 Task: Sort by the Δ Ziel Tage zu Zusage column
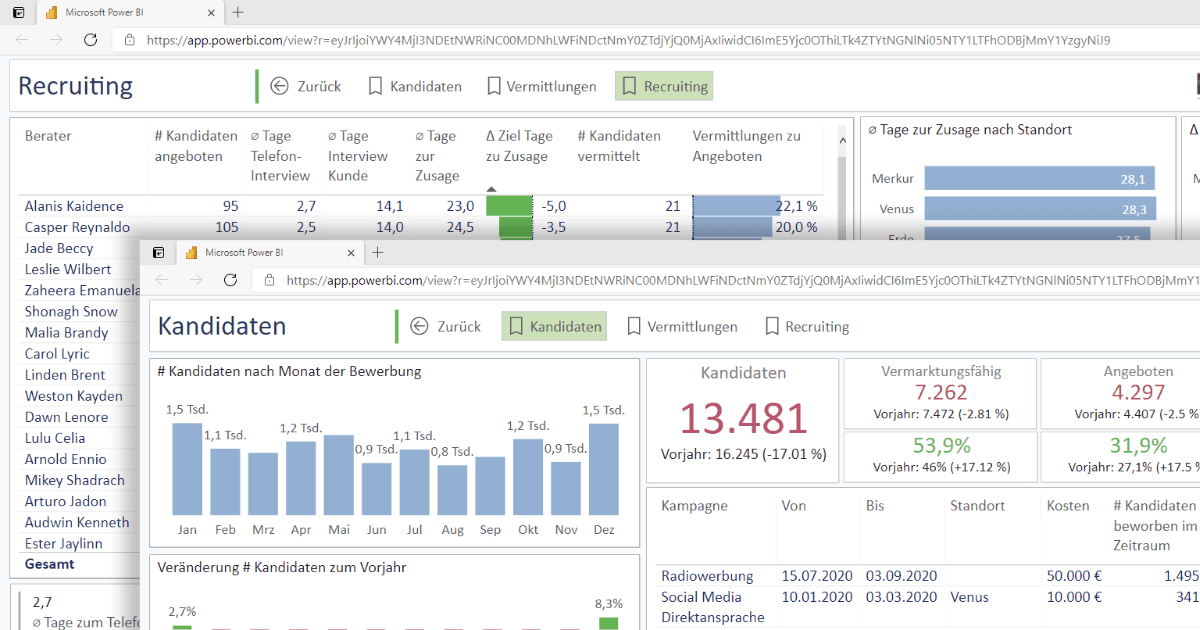(x=518, y=146)
